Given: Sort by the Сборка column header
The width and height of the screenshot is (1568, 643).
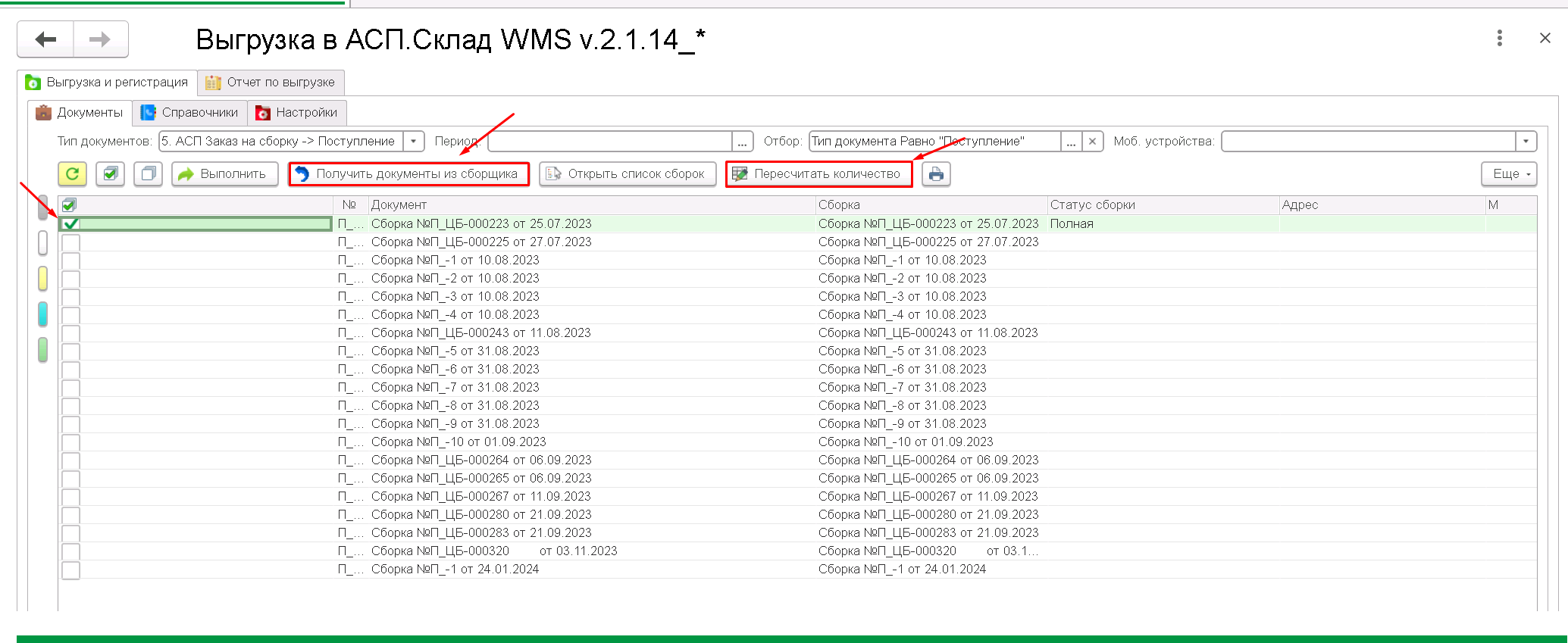Looking at the screenshot, I should tap(931, 204).
